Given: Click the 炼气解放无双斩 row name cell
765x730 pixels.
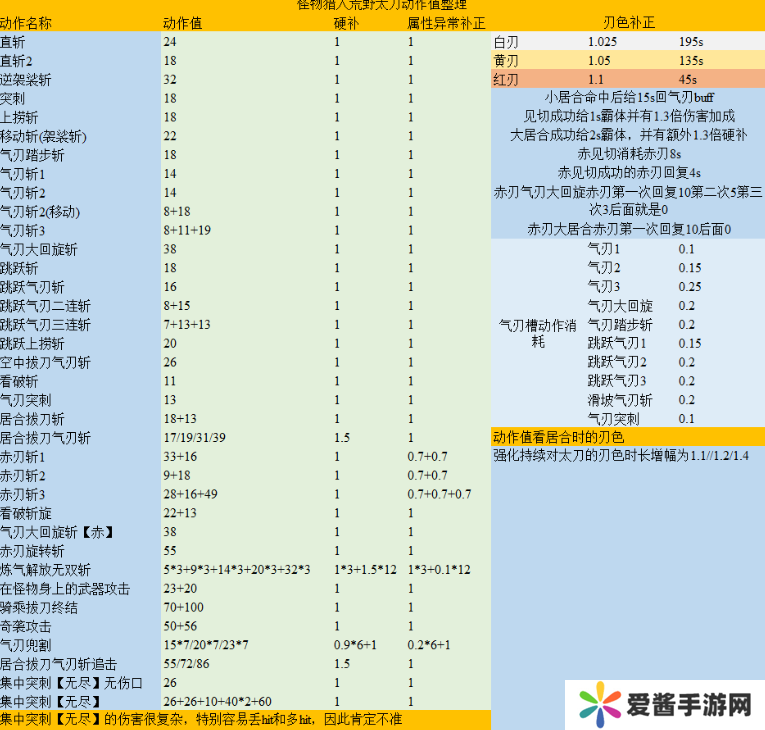Looking at the screenshot, I should click(x=48, y=569).
